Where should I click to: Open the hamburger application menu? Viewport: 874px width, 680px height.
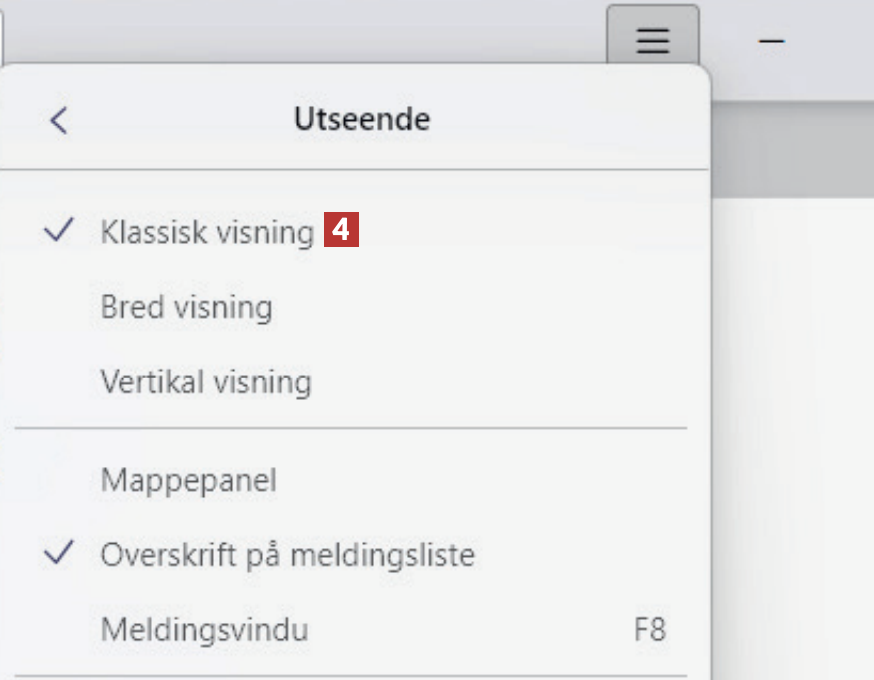pyautogui.click(x=652, y=40)
